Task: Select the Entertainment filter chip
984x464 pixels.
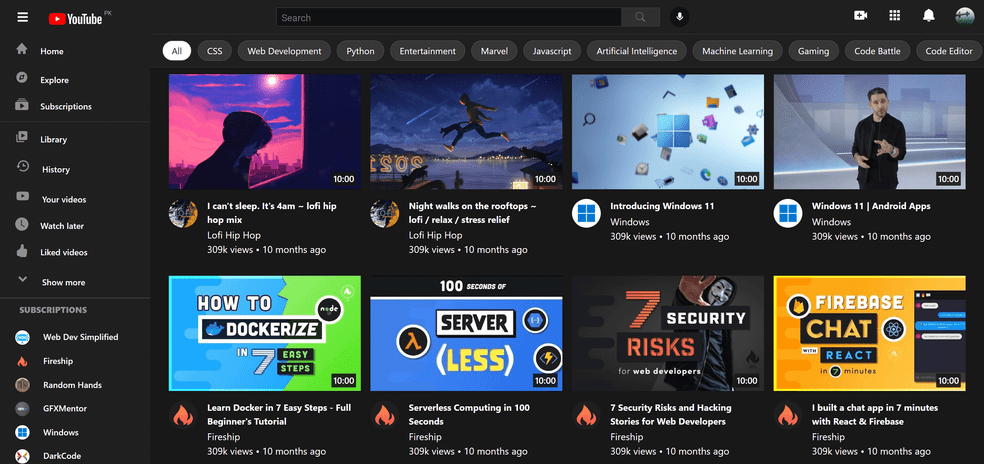Action: [427, 51]
